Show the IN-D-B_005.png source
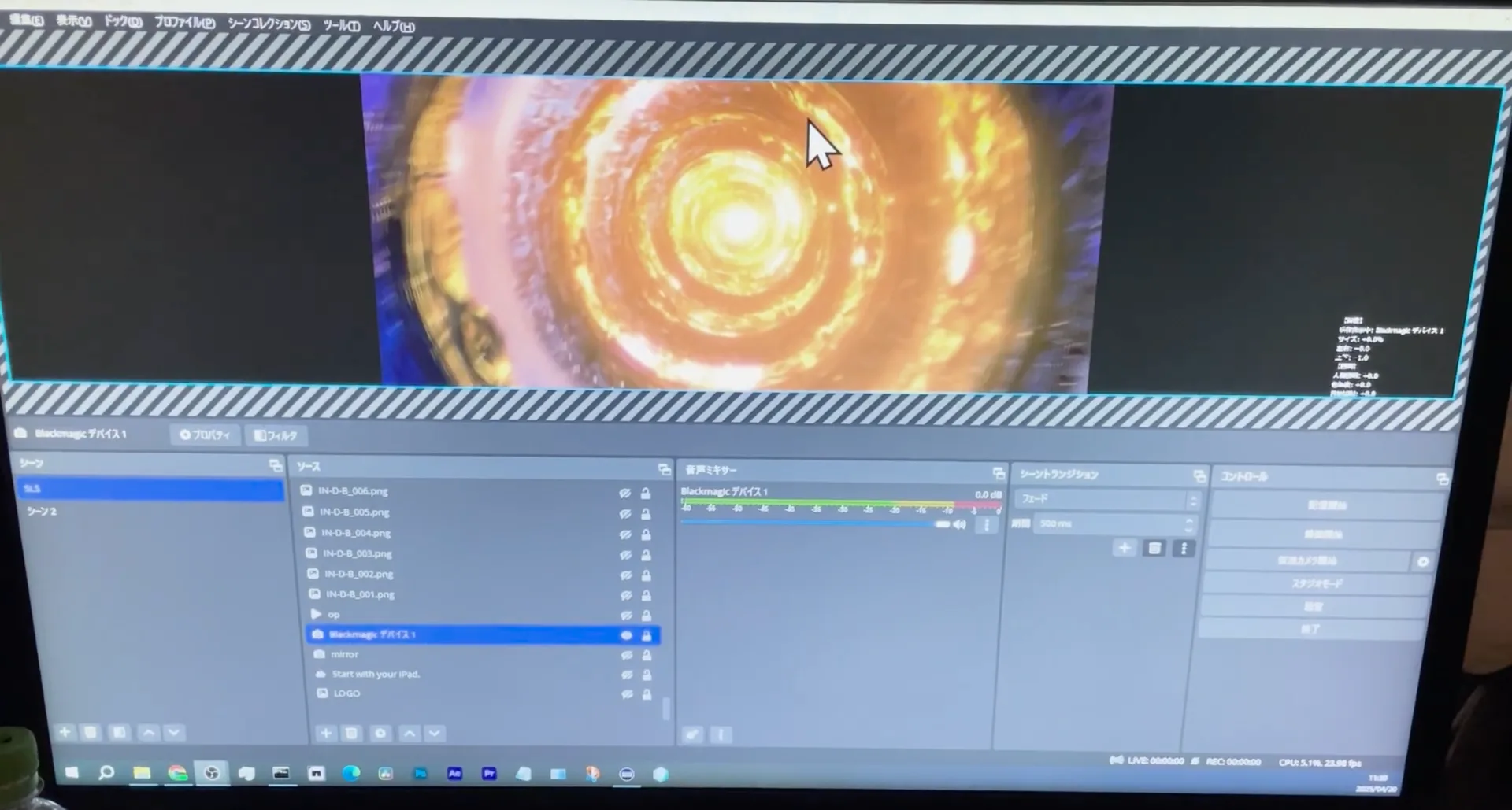Screen dimensions: 1512x810 [625, 514]
